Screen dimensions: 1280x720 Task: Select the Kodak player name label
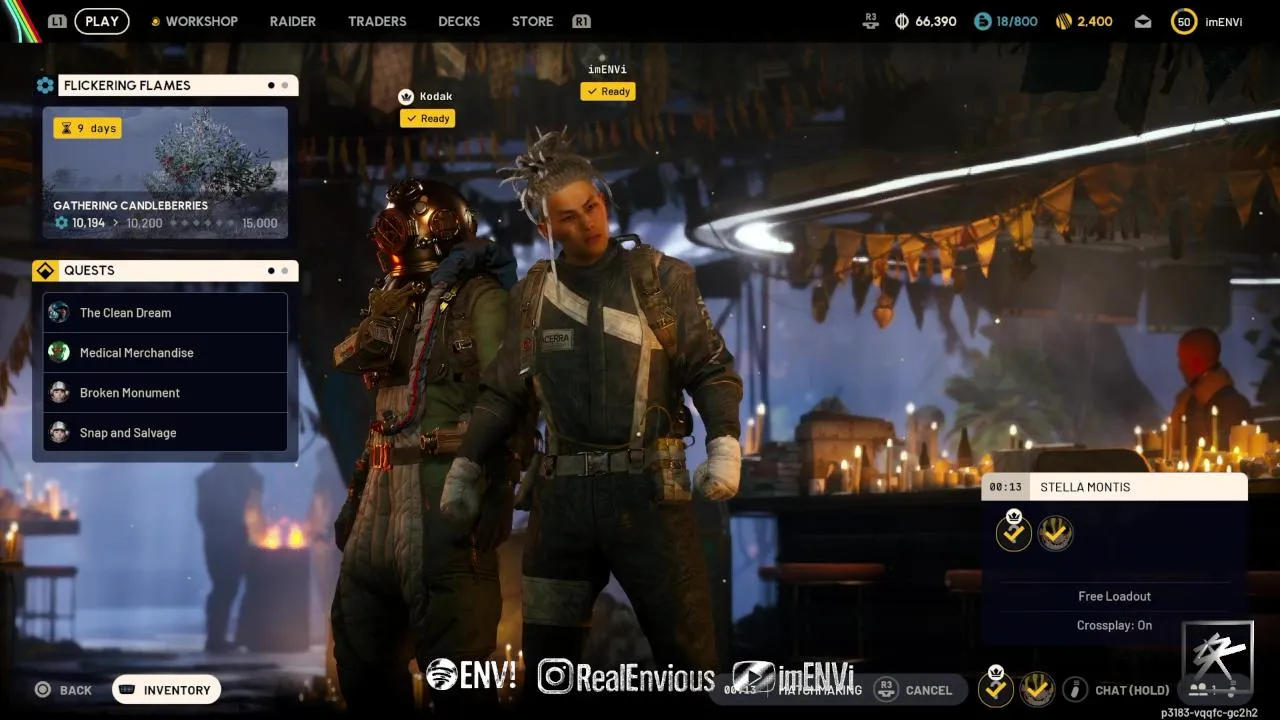point(436,97)
